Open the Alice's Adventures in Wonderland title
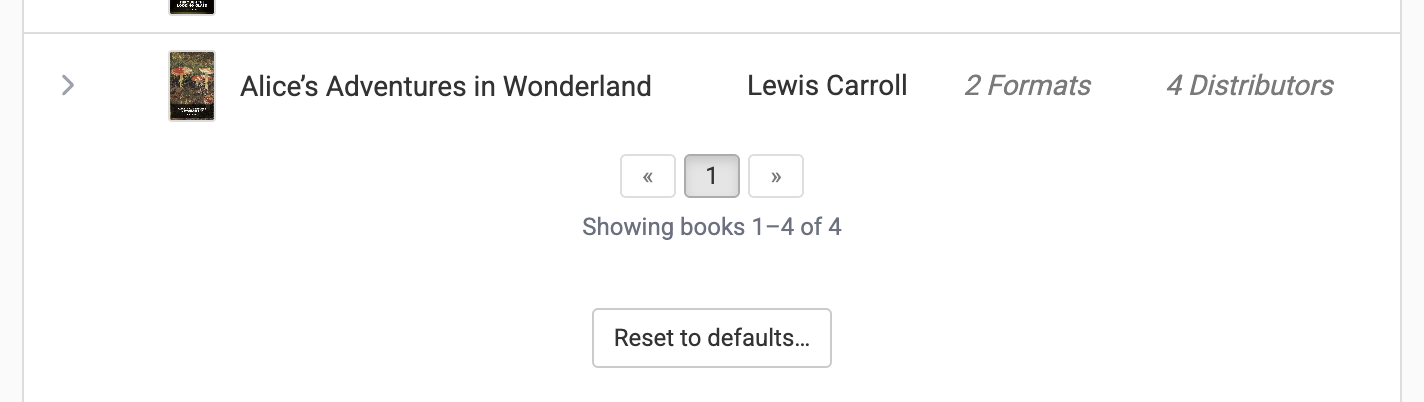This screenshot has width=1424, height=402. 445,86
